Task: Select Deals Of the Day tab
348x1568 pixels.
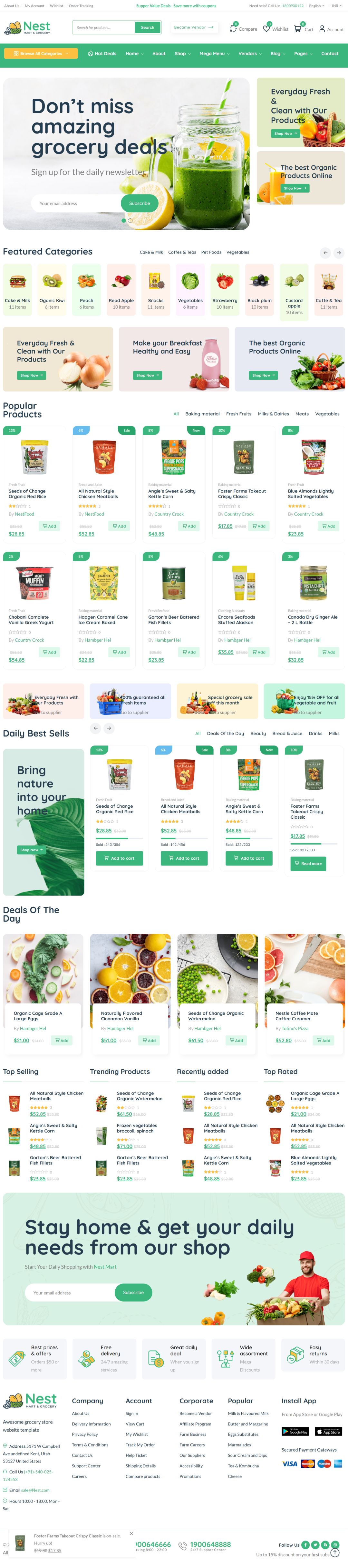Action: coord(225,734)
